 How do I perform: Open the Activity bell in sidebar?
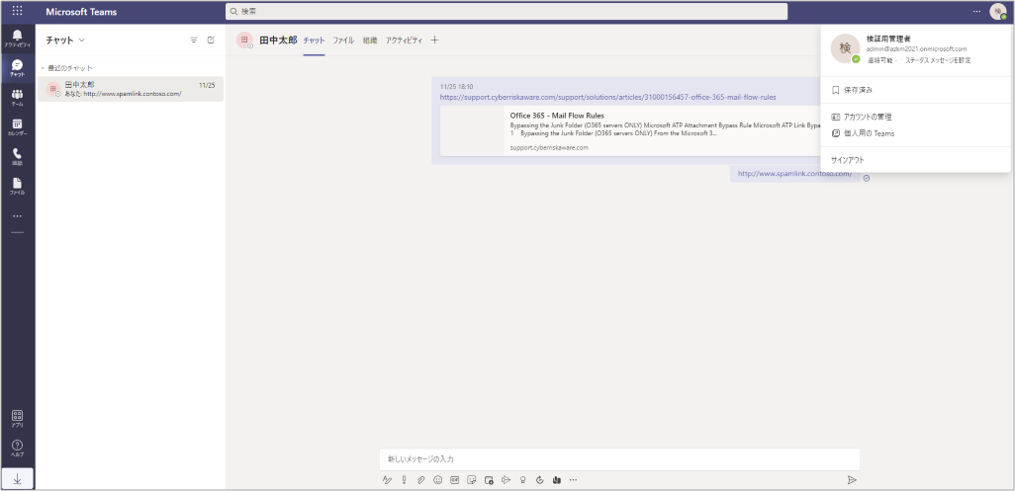[x=17, y=38]
